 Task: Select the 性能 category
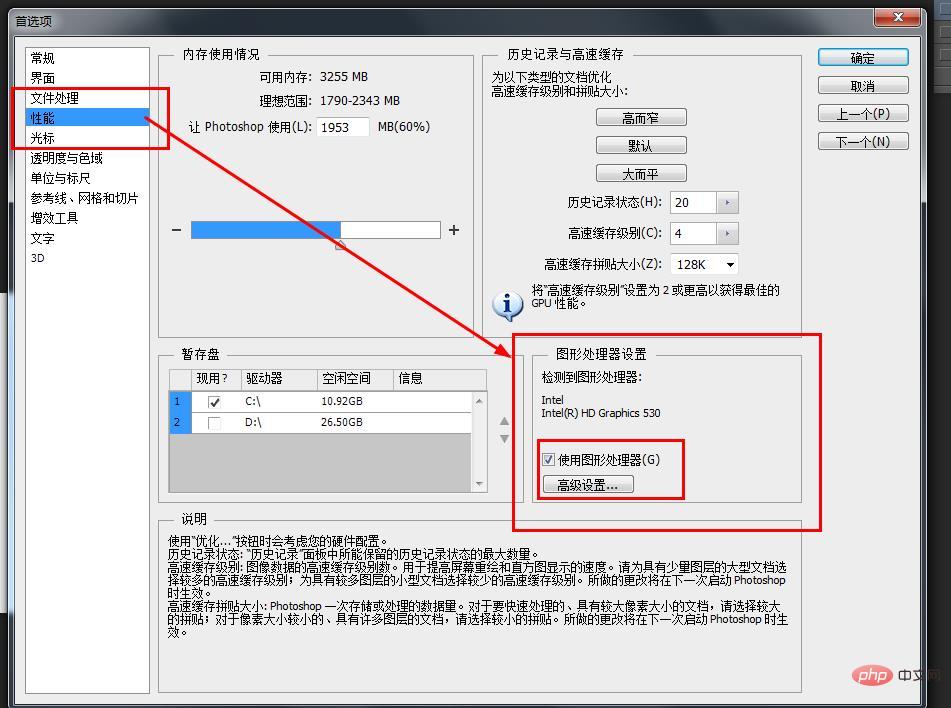tap(87, 118)
